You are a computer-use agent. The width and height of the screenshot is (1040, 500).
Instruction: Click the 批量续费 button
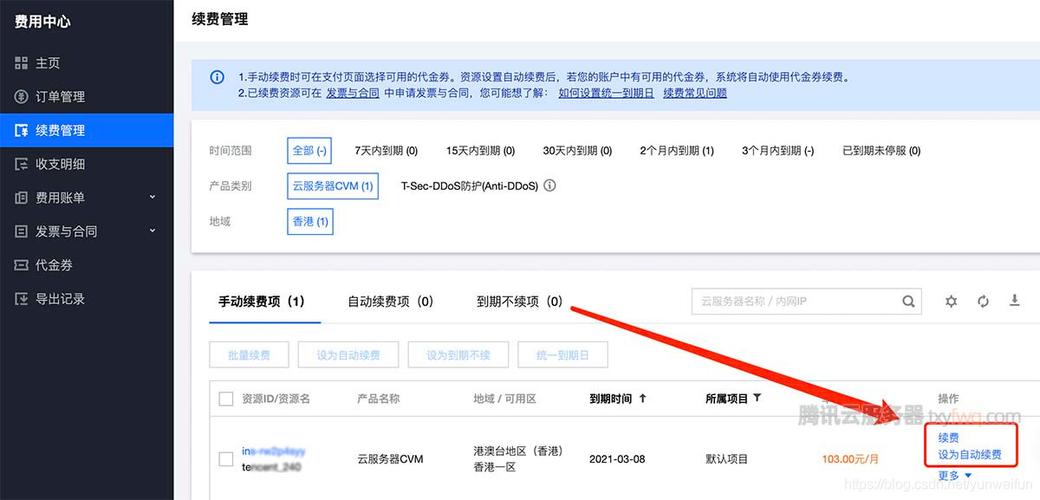[249, 355]
